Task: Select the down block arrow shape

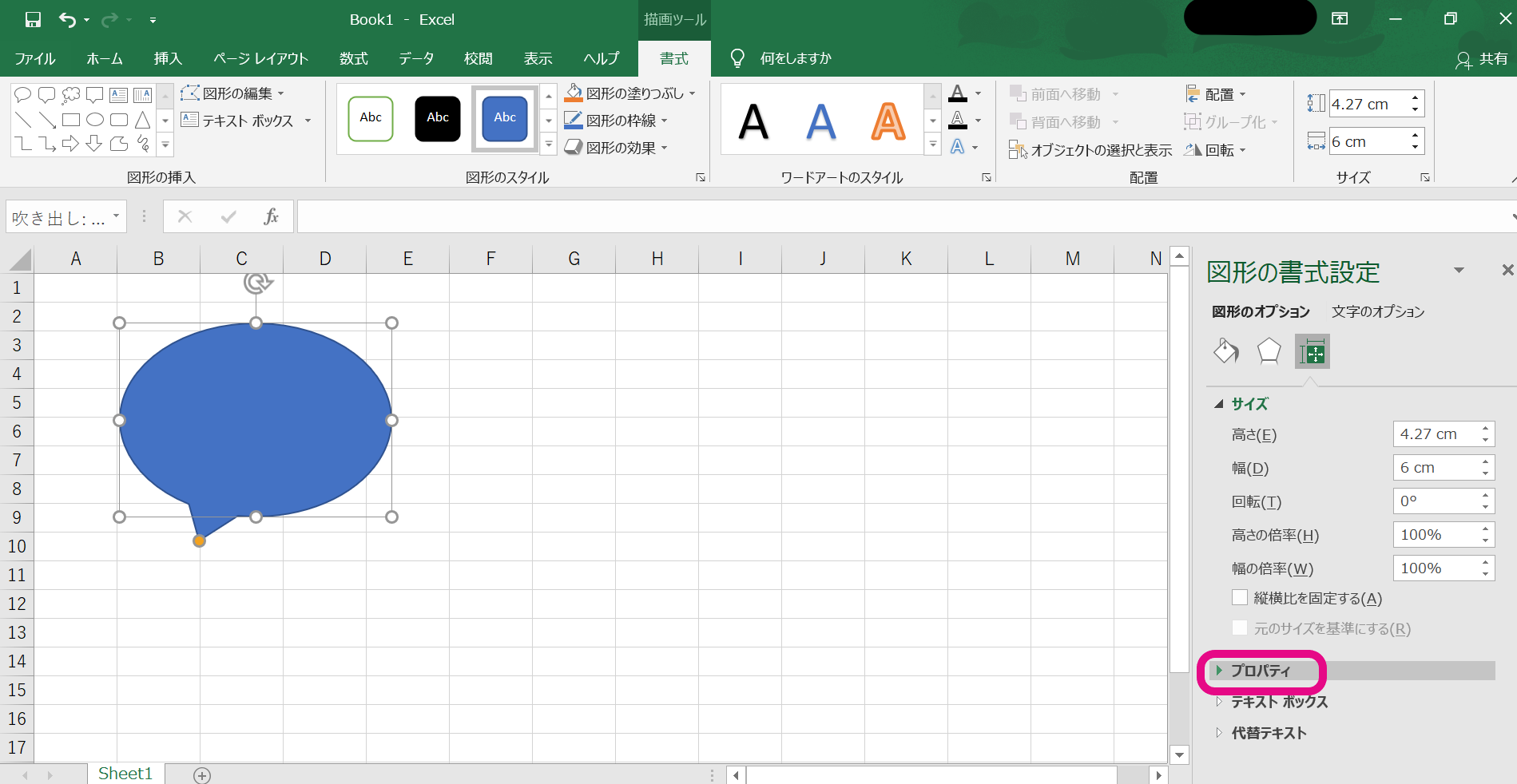Action: pyautogui.click(x=95, y=144)
